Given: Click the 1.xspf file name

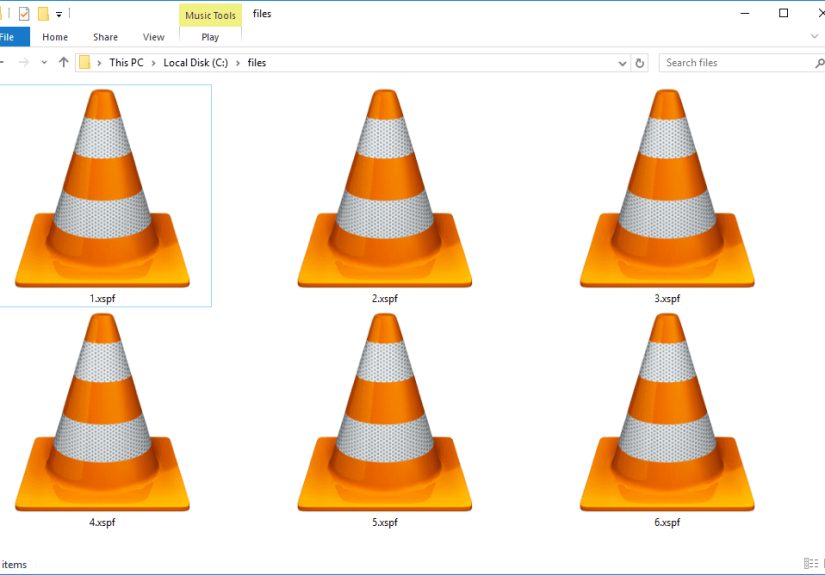Looking at the screenshot, I should (x=102, y=299).
